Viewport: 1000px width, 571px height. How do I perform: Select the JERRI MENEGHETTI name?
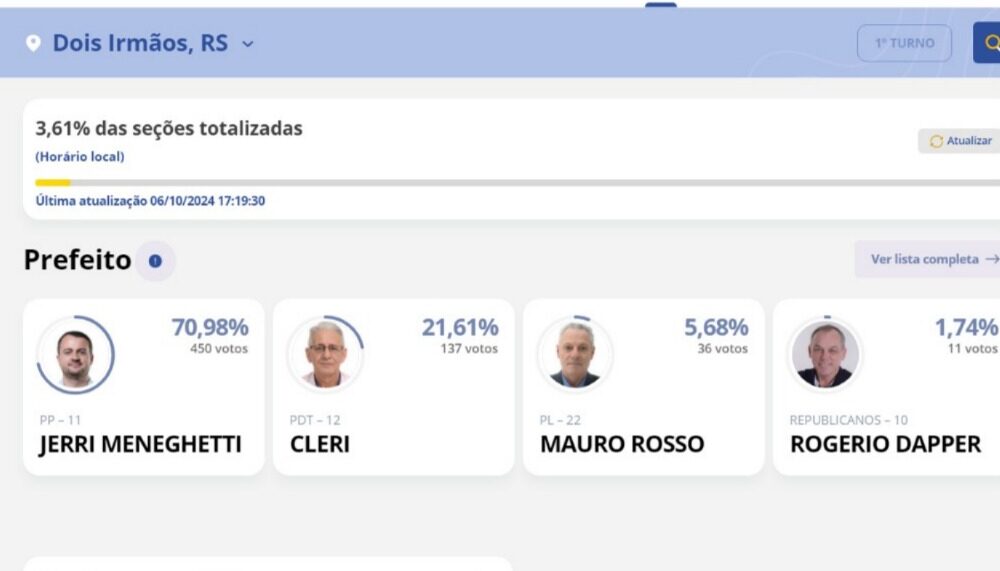click(140, 445)
